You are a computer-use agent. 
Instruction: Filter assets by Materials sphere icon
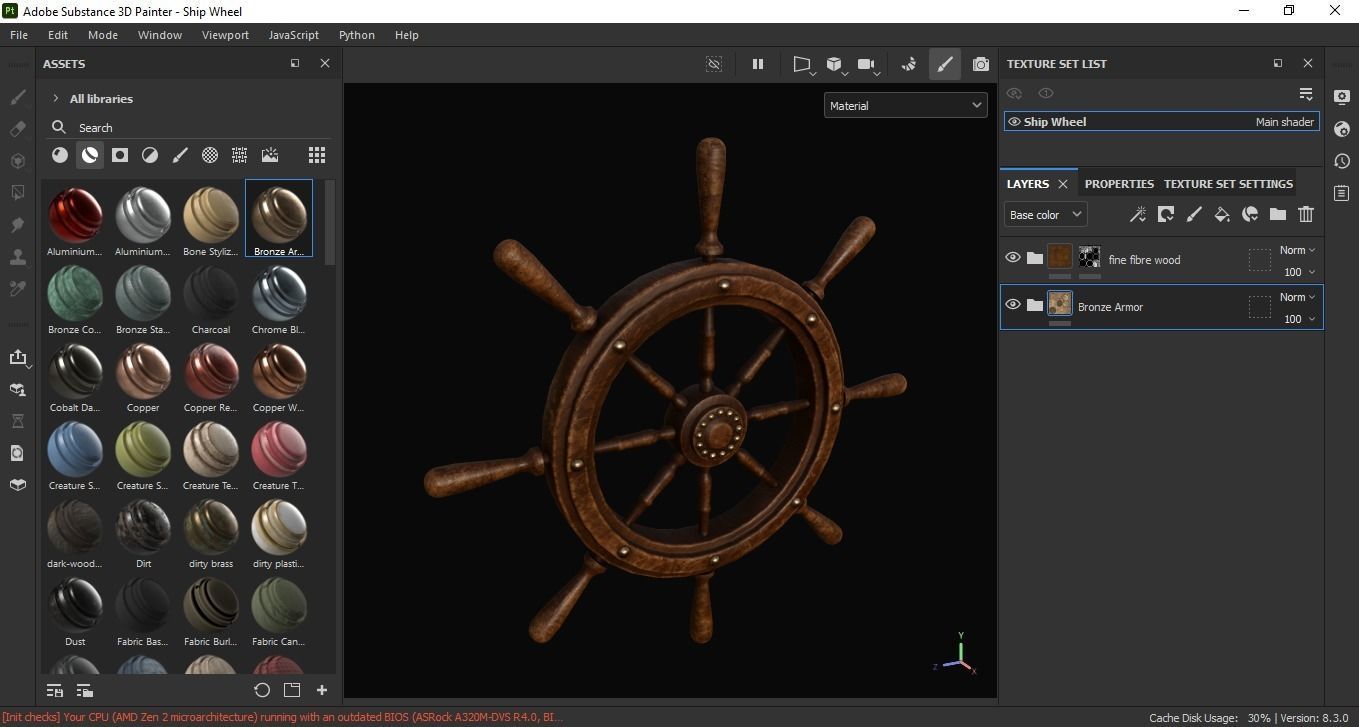point(60,155)
